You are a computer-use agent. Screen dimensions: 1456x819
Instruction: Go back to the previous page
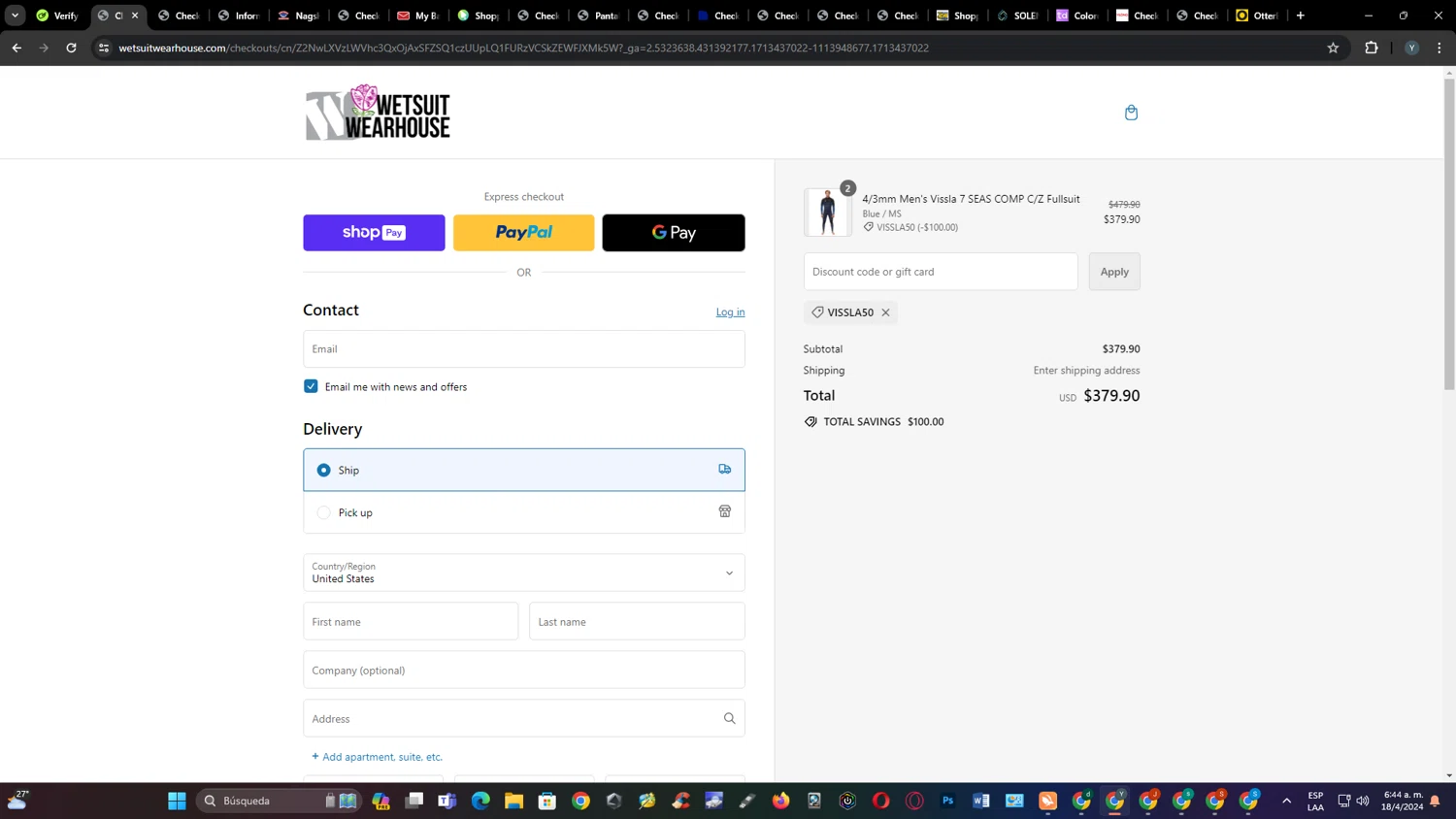(x=17, y=48)
